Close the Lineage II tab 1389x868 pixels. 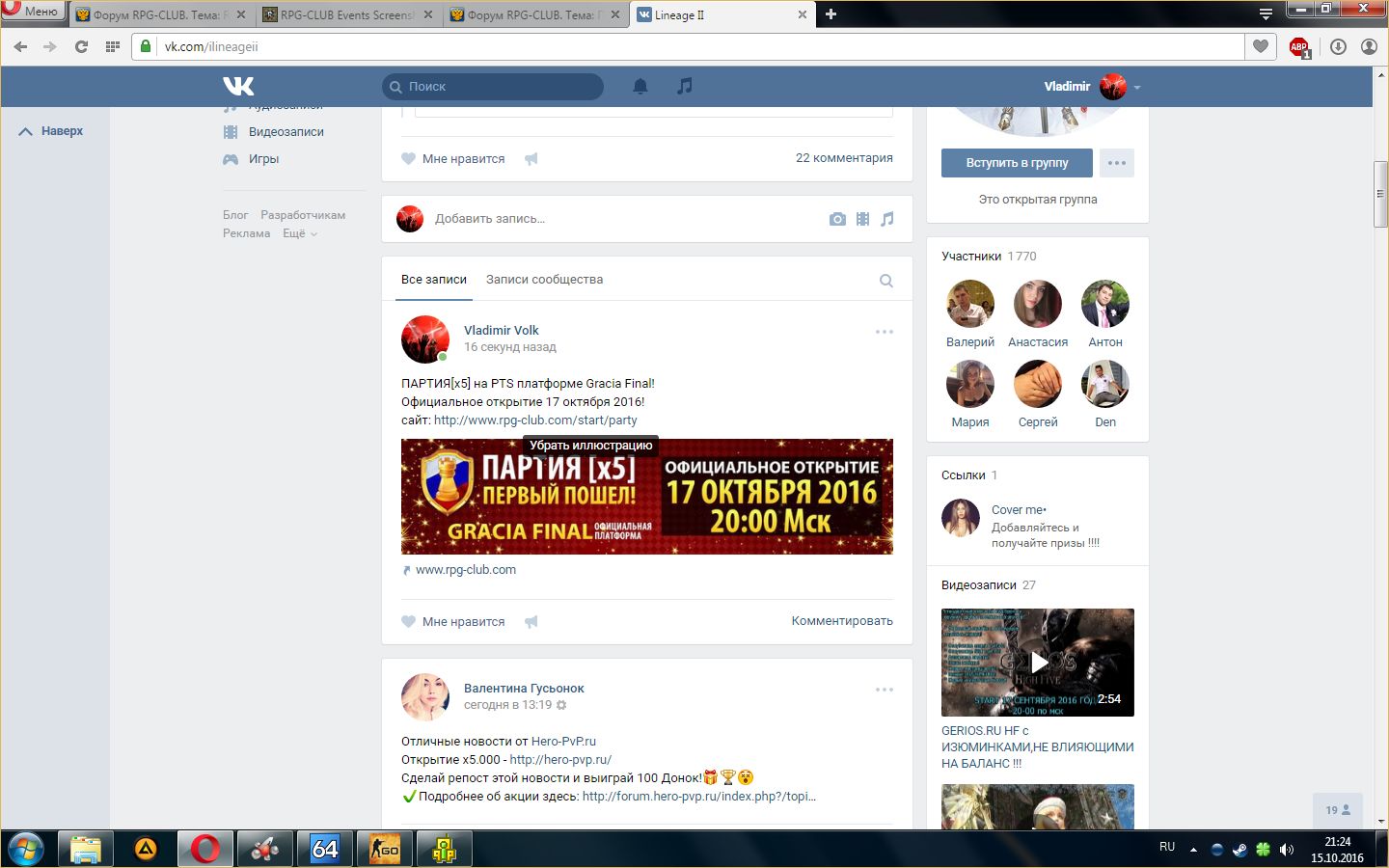[x=802, y=14]
